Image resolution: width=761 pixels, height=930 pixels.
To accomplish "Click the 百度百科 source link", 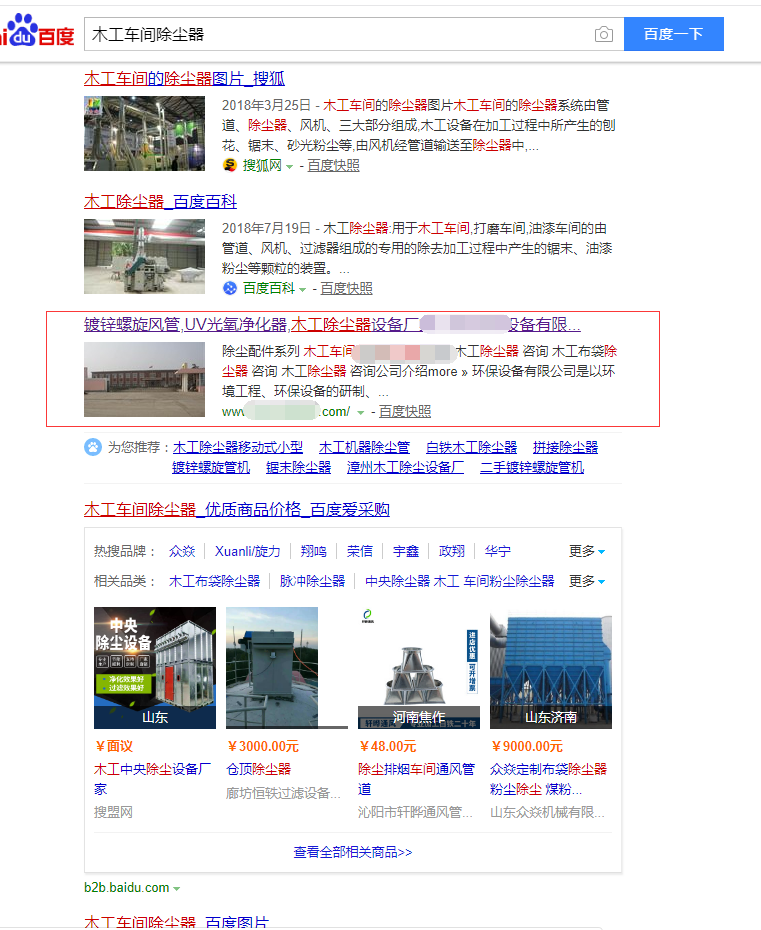I will click(x=269, y=288).
